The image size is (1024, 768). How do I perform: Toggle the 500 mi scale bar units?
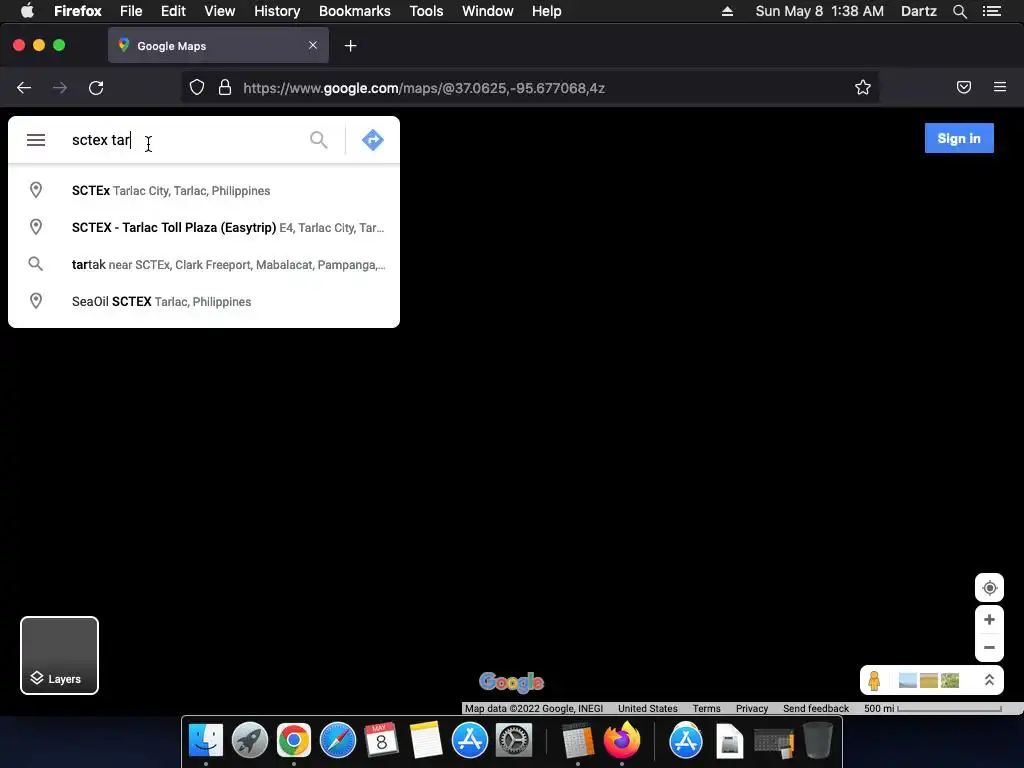tap(933, 709)
